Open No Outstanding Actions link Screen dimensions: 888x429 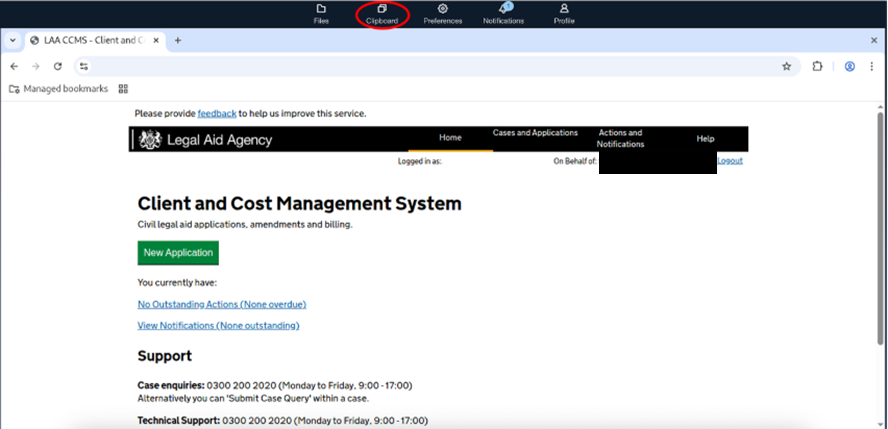221,304
